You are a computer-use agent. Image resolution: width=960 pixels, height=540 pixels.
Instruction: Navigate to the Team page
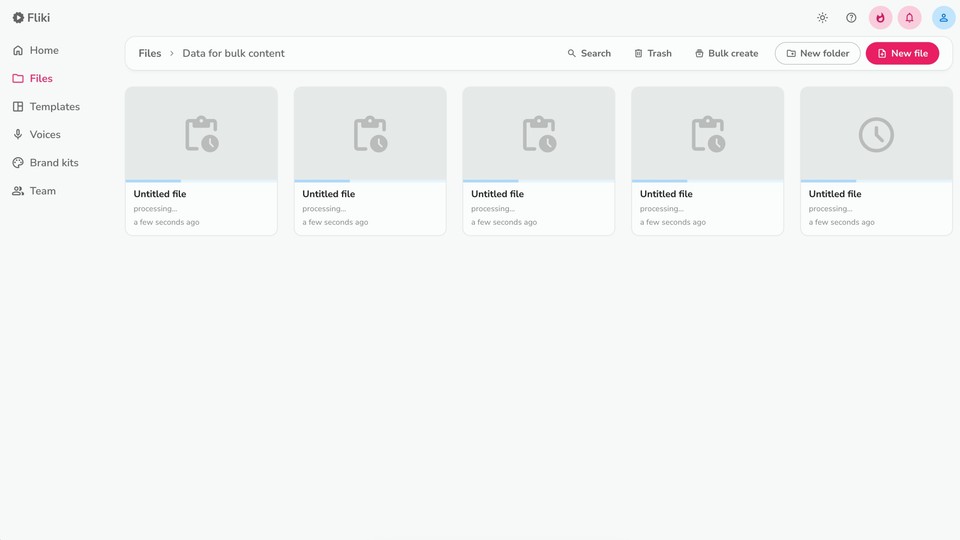[x=42, y=190]
